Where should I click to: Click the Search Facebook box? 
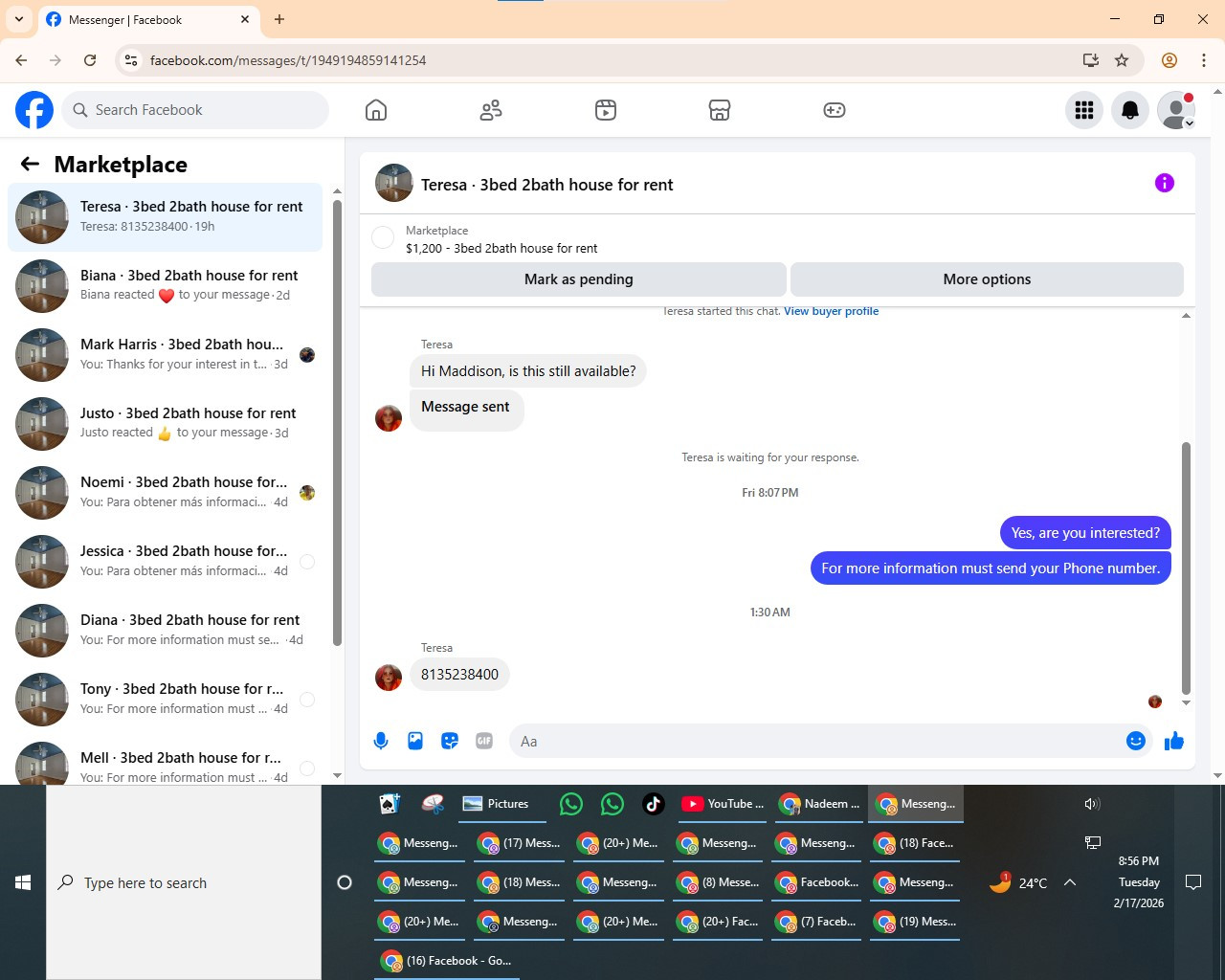(x=196, y=110)
